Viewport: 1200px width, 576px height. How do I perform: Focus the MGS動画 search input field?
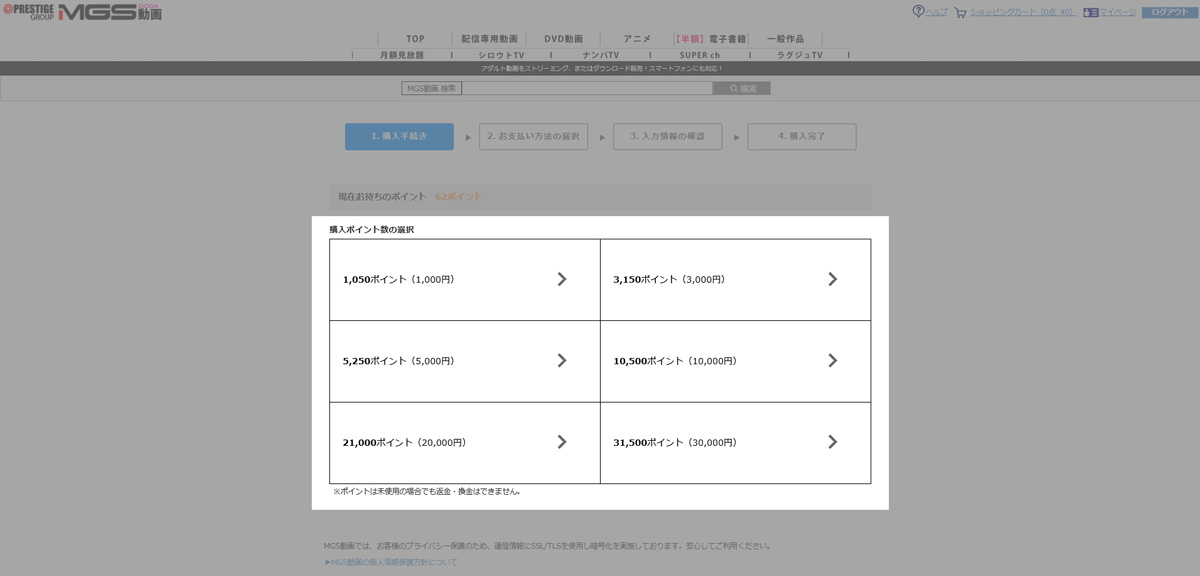587,88
